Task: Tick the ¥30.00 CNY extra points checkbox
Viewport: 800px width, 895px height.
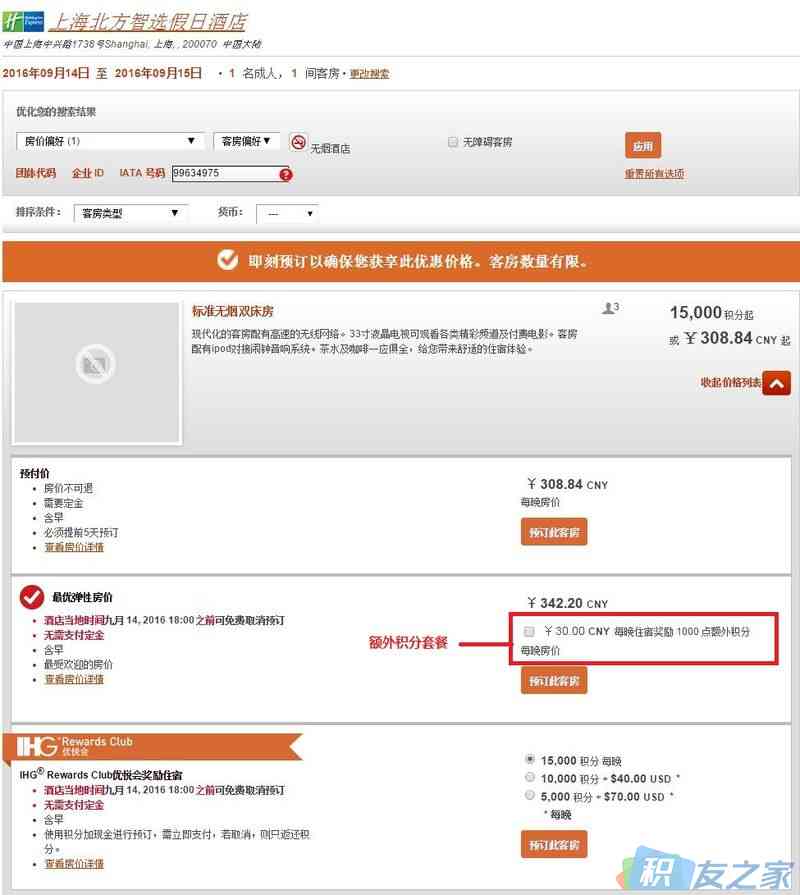Action: [529, 631]
